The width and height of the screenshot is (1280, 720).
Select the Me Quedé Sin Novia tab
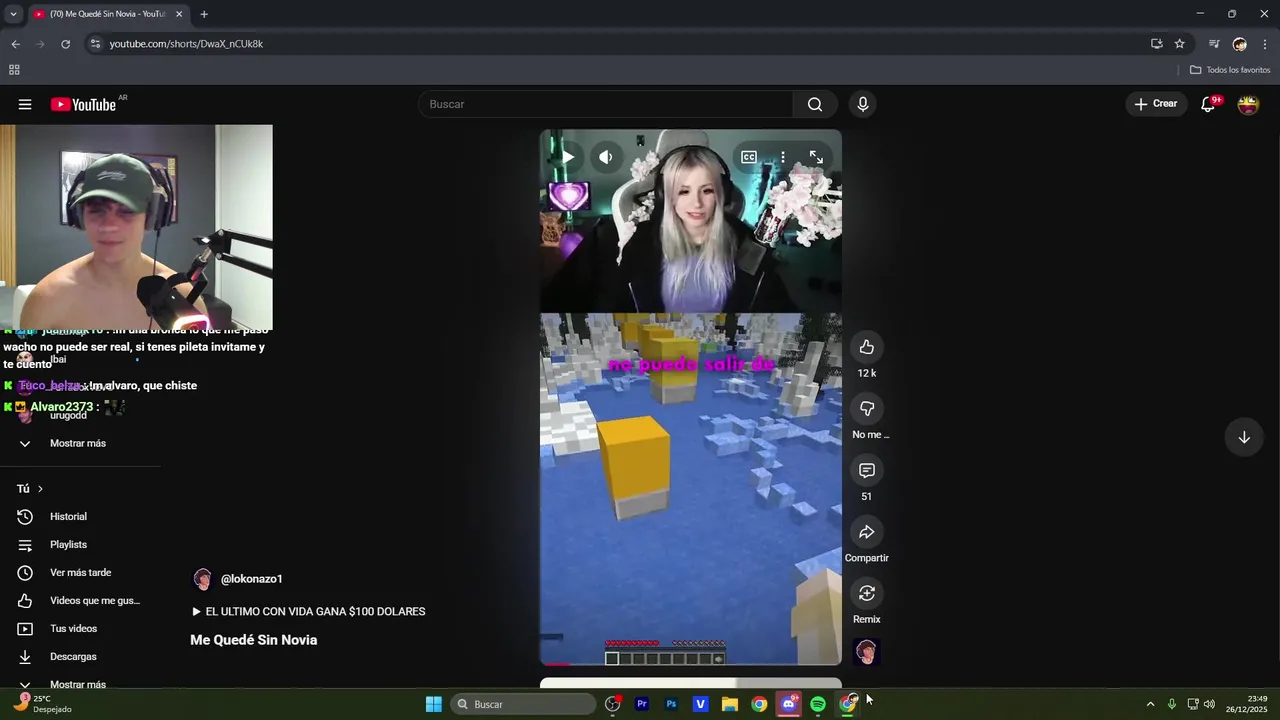pyautogui.click(x=108, y=14)
